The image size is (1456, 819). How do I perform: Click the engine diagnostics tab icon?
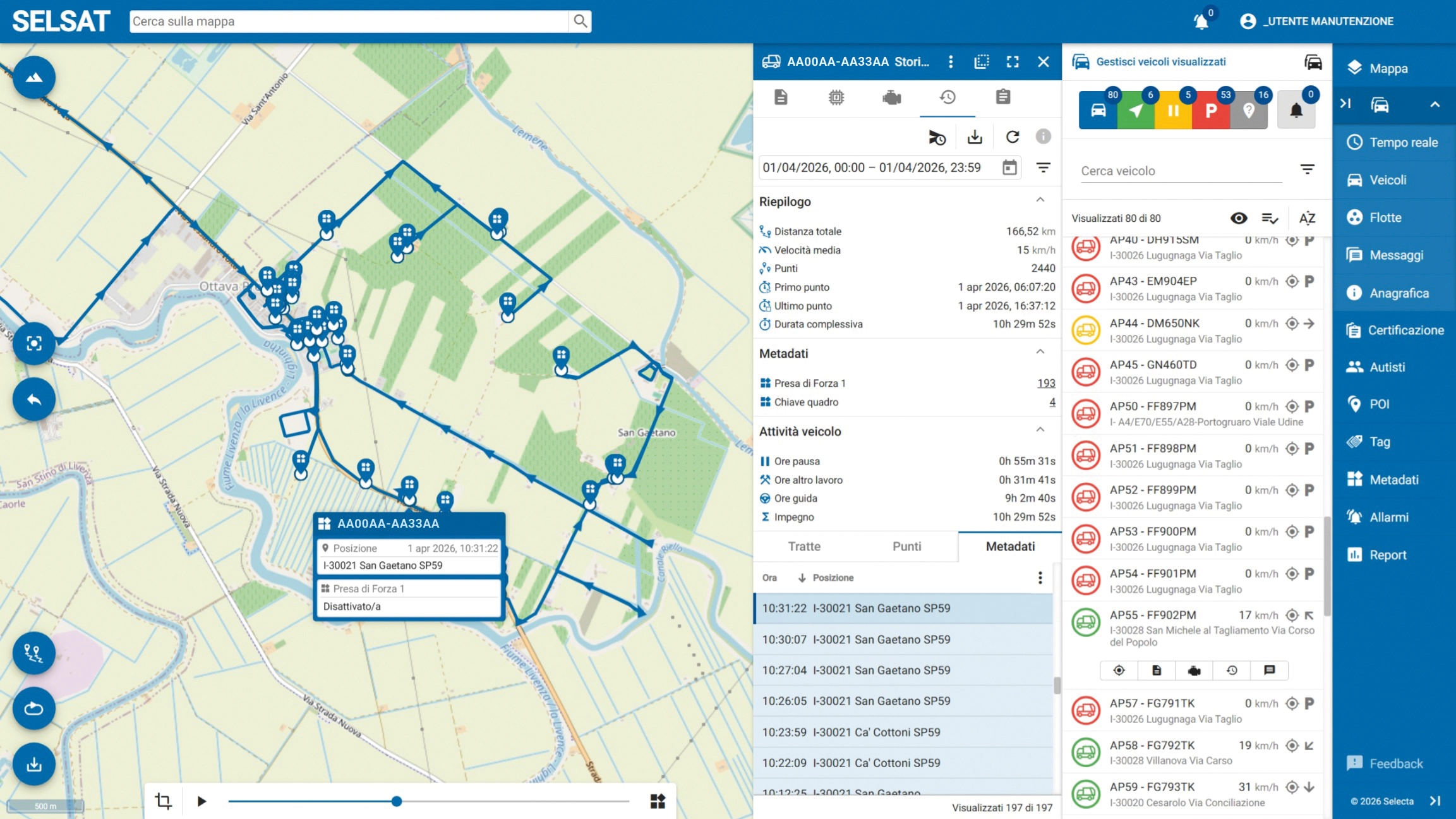click(x=891, y=97)
